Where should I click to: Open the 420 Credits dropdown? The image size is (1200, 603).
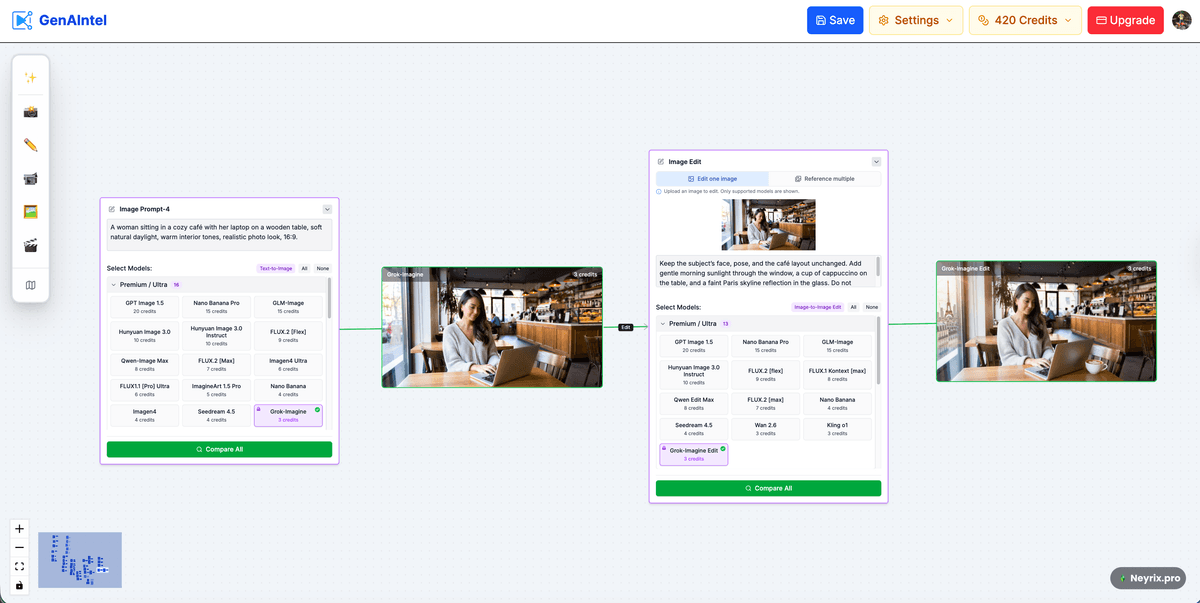click(x=1025, y=20)
